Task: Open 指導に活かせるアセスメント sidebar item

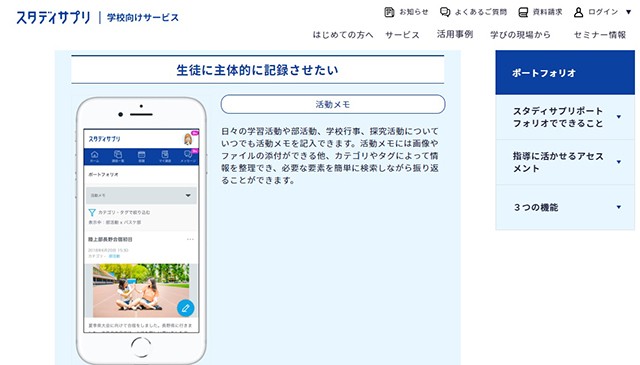Action: [x=565, y=162]
